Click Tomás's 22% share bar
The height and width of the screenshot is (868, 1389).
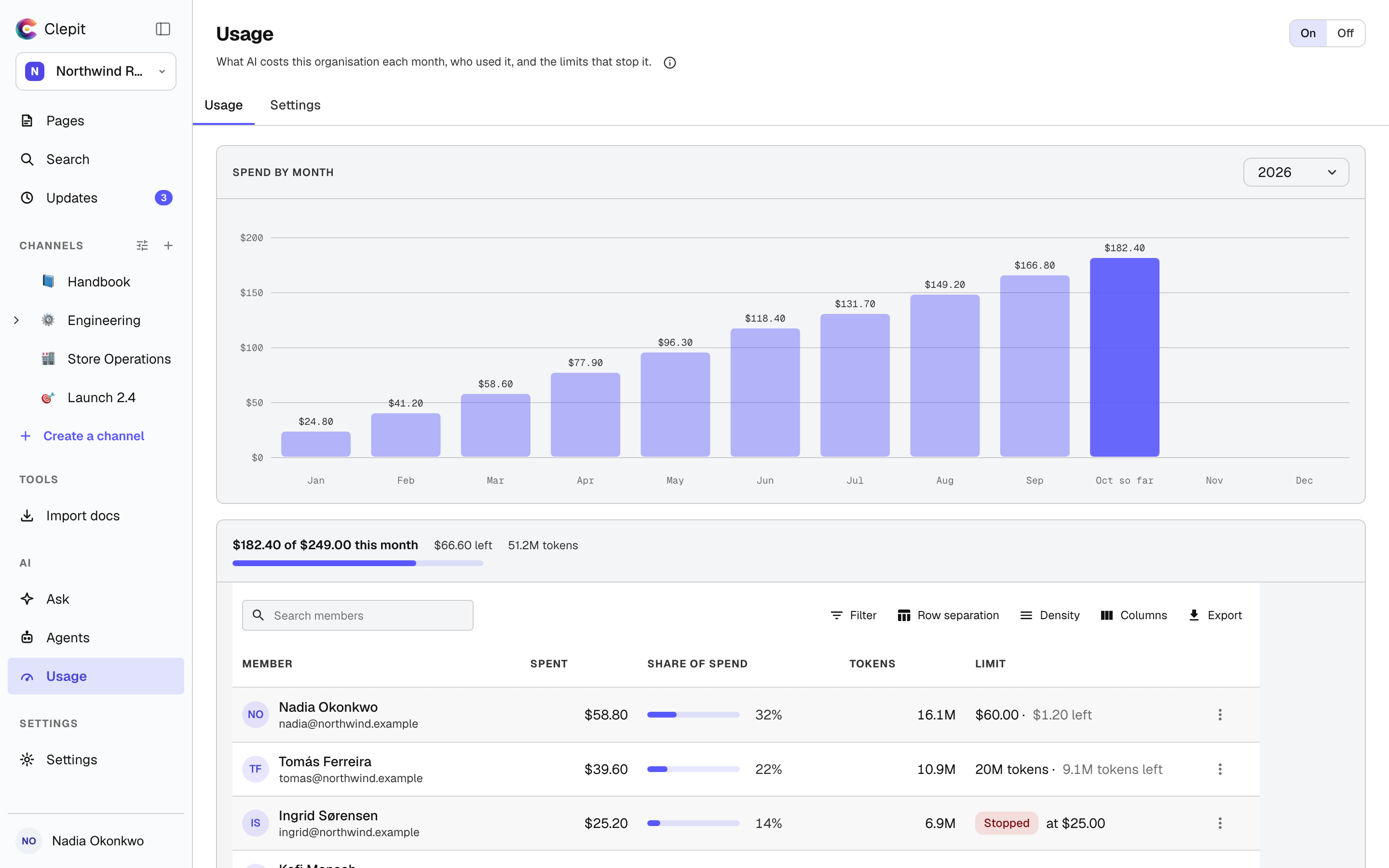(694, 769)
